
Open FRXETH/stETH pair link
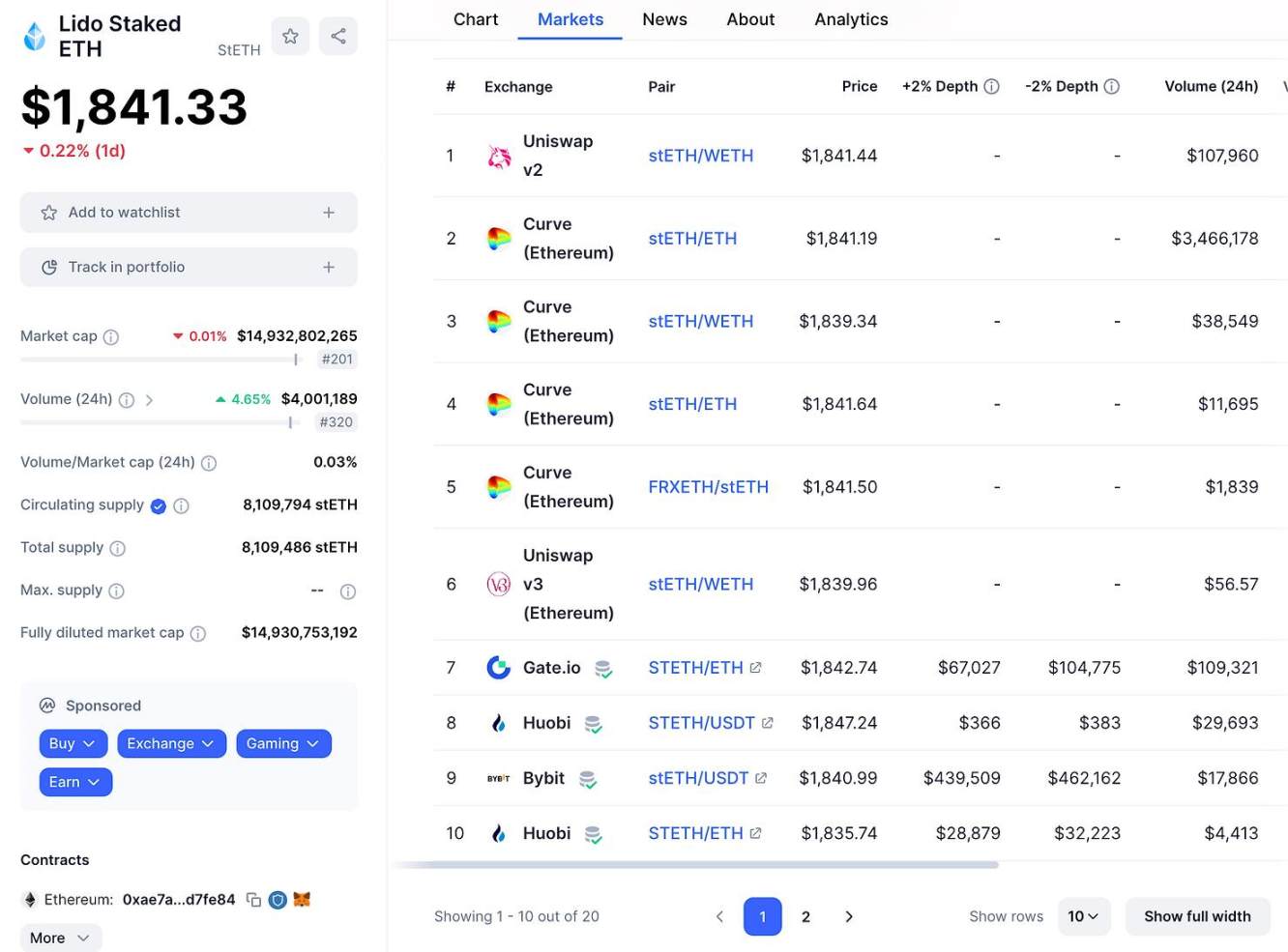tap(708, 487)
